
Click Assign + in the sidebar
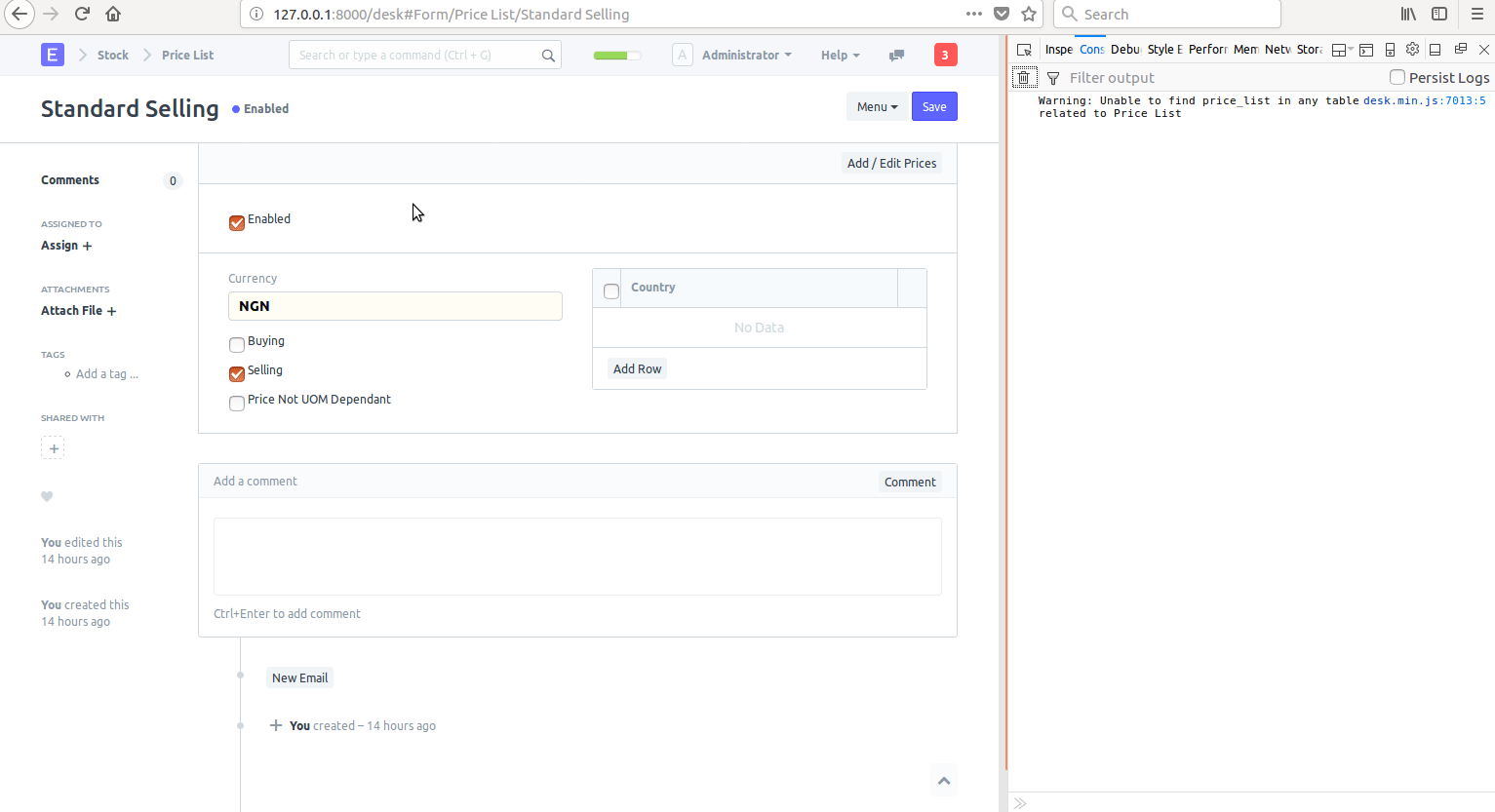pos(66,246)
